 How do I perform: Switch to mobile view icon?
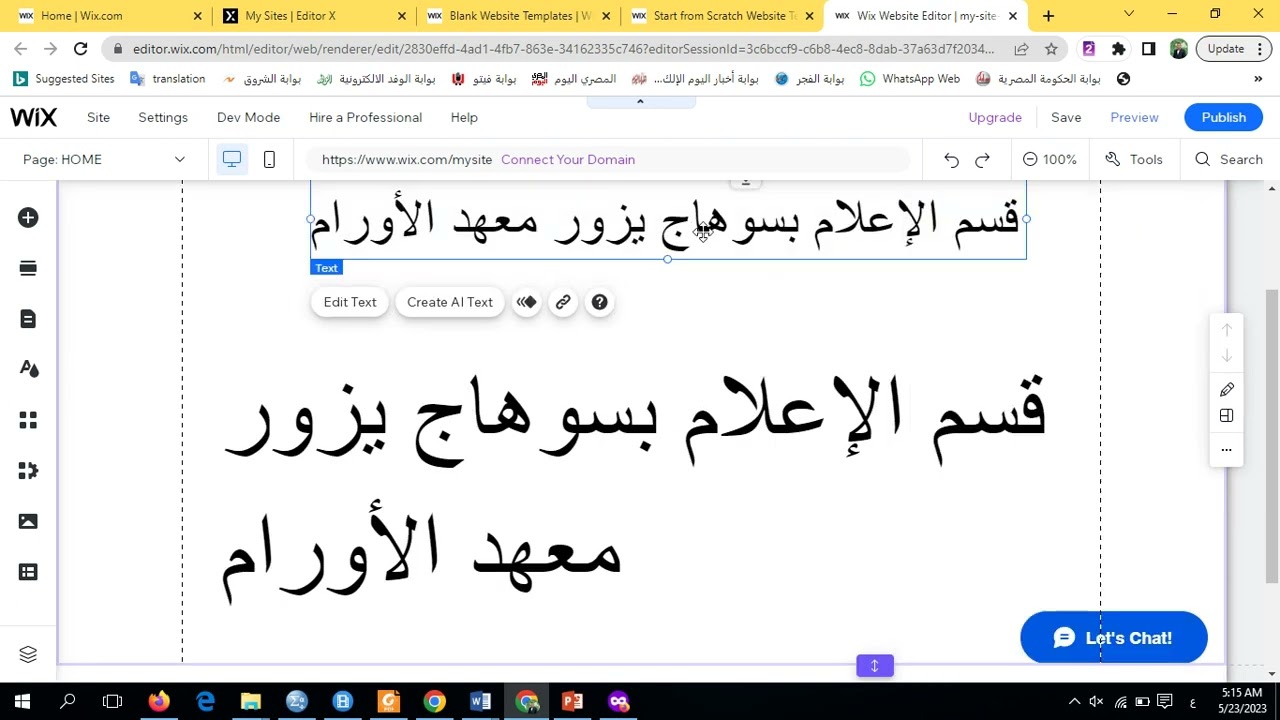(x=269, y=159)
